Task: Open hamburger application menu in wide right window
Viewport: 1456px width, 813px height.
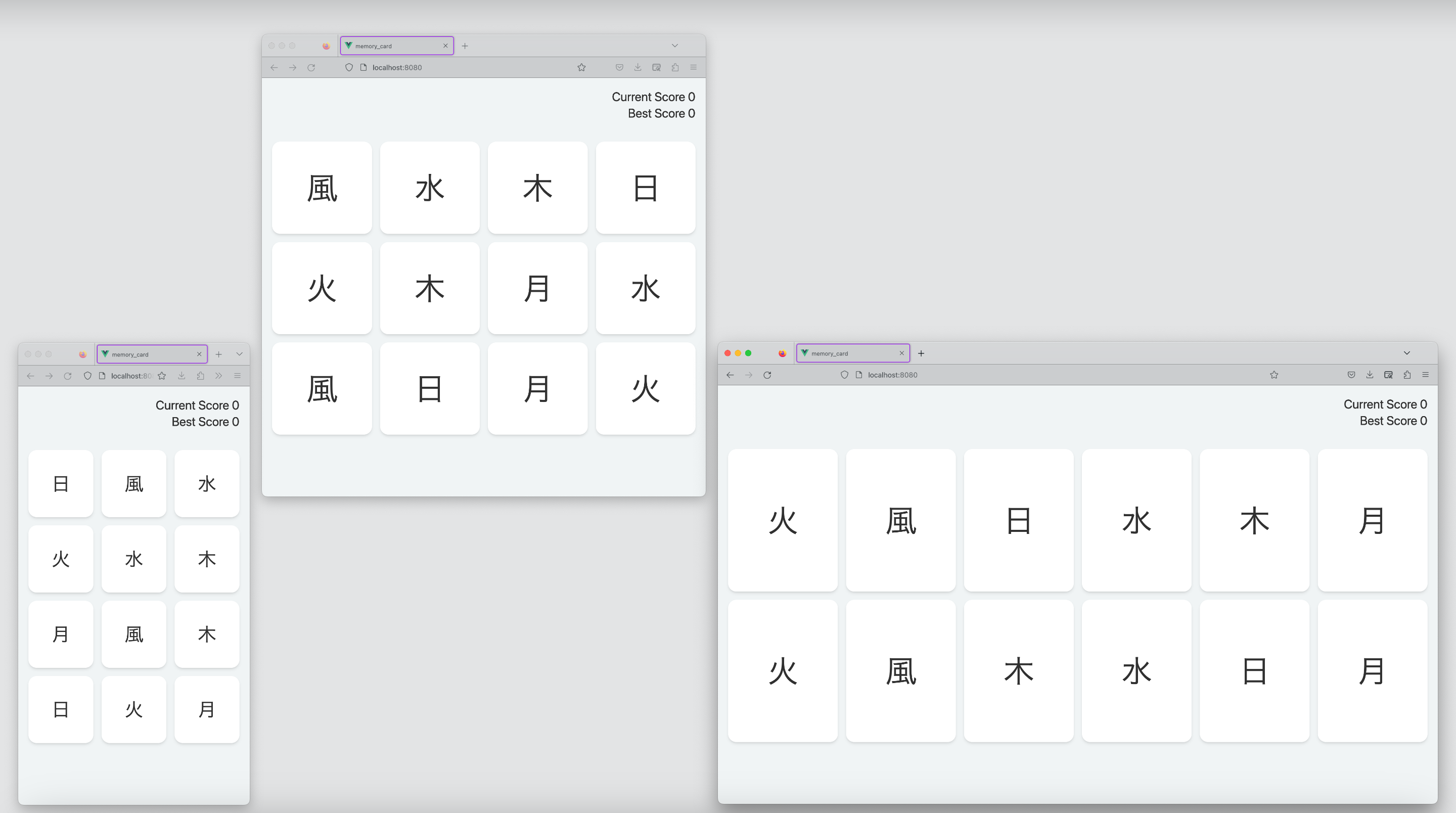Action: tap(1426, 375)
